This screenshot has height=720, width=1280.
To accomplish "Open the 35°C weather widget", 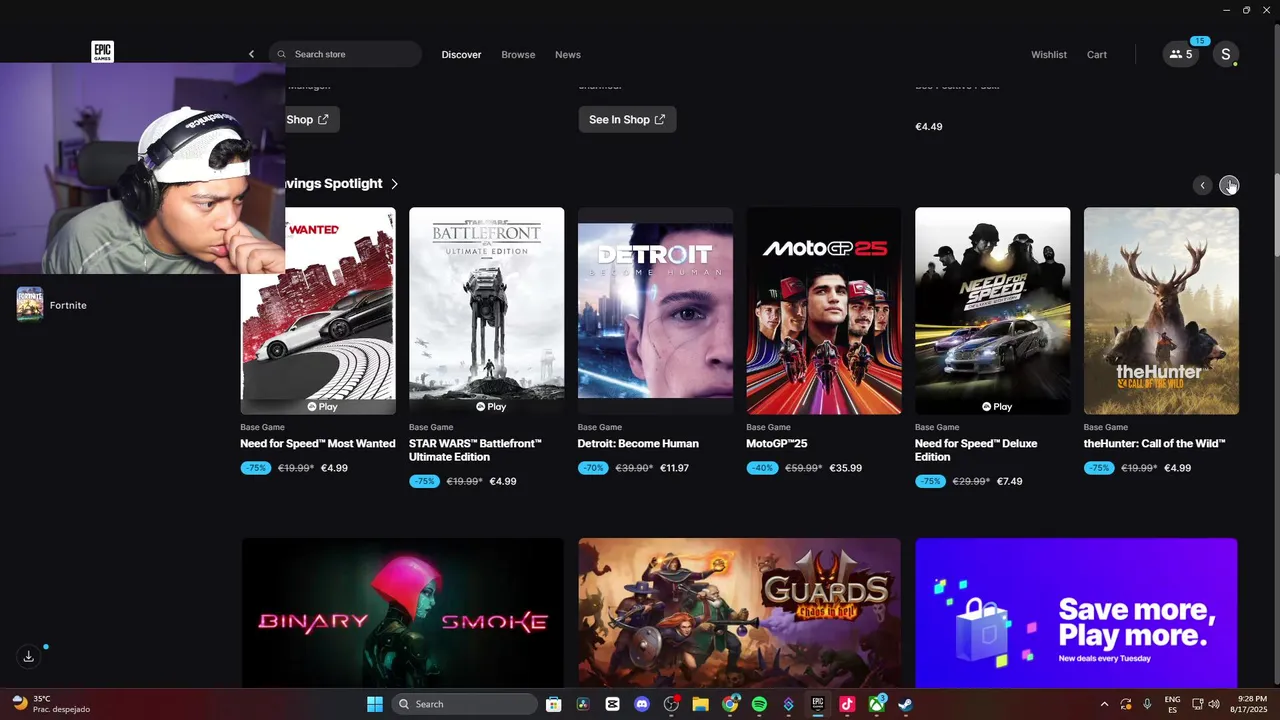I will tap(50, 704).
